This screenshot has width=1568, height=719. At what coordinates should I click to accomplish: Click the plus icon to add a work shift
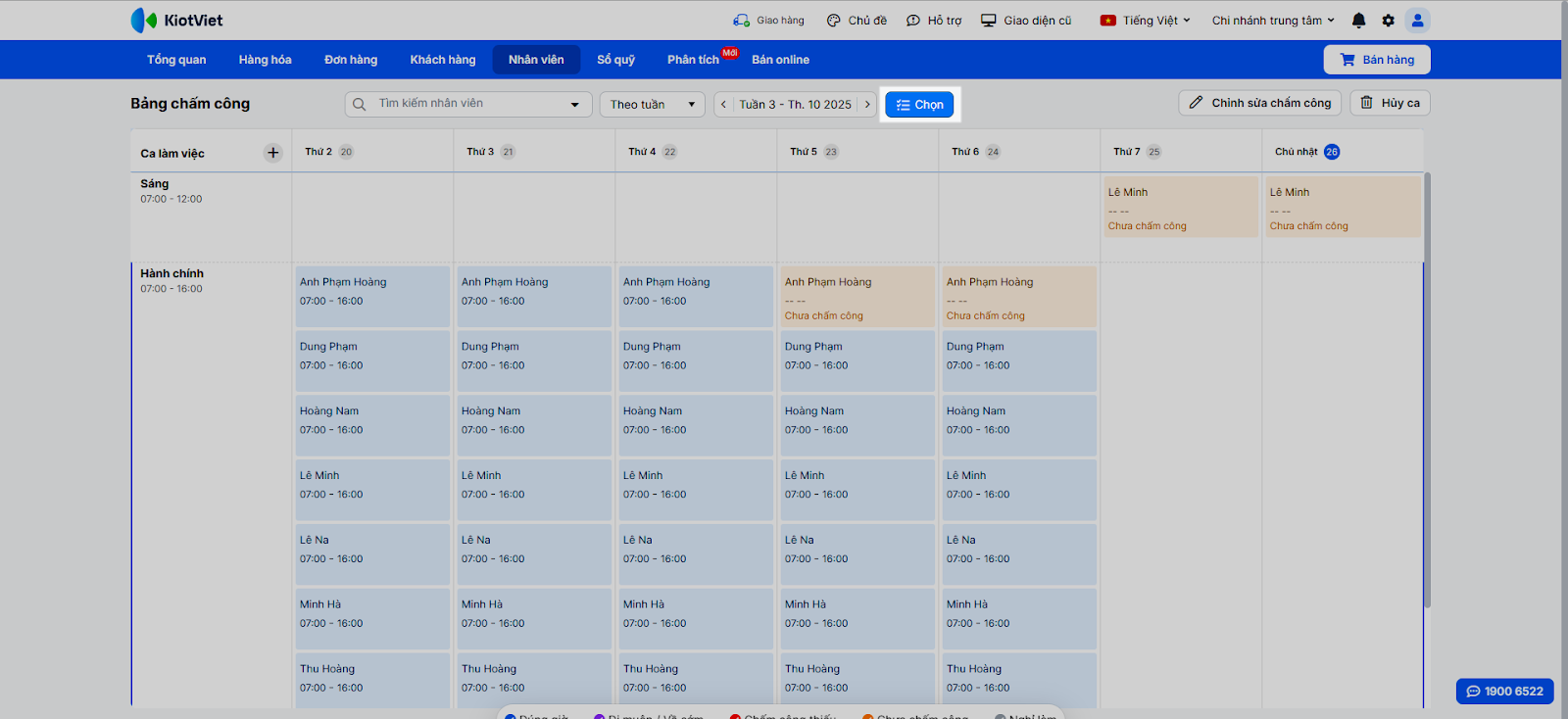(x=273, y=153)
